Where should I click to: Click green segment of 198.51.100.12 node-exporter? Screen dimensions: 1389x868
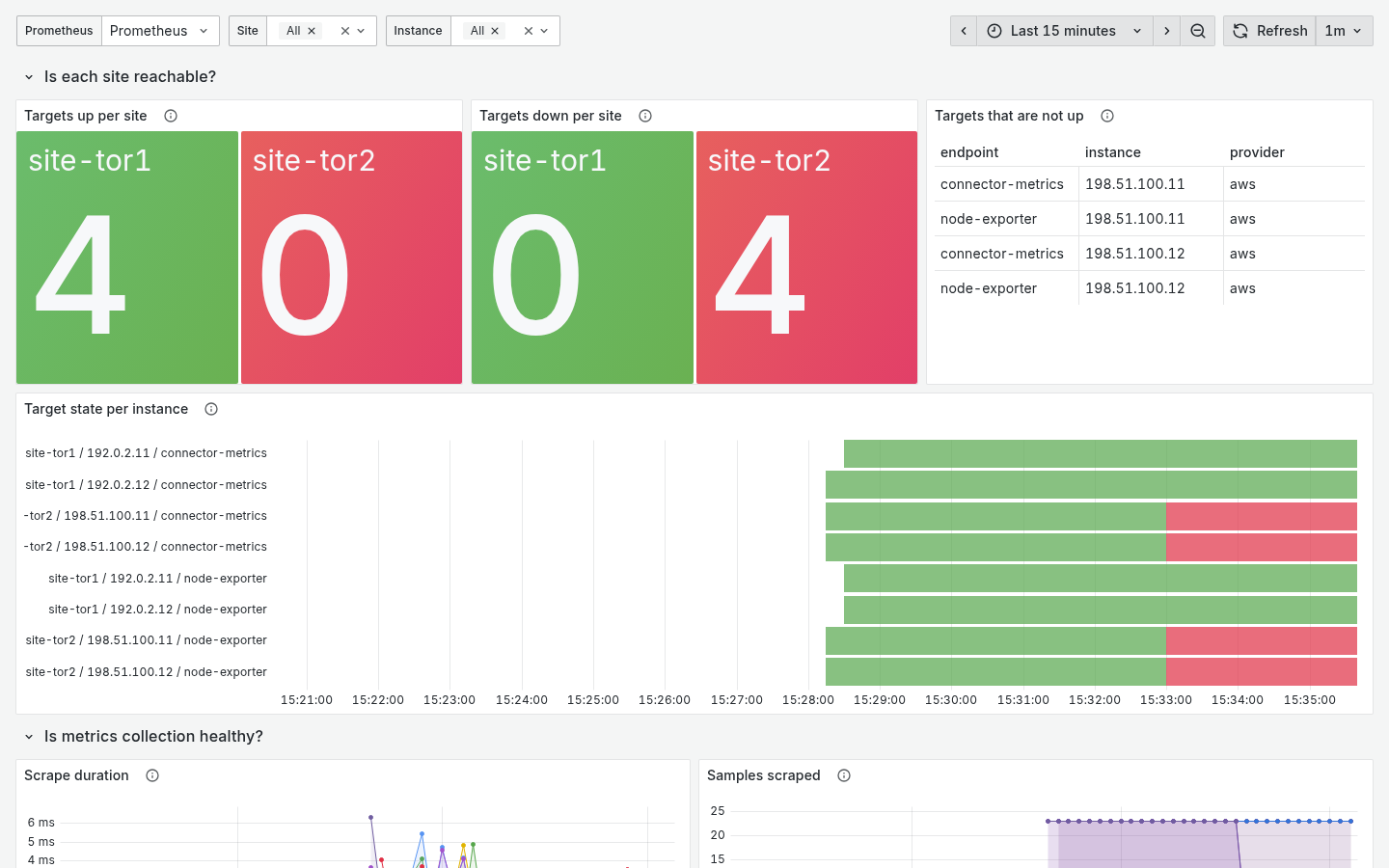995,672
